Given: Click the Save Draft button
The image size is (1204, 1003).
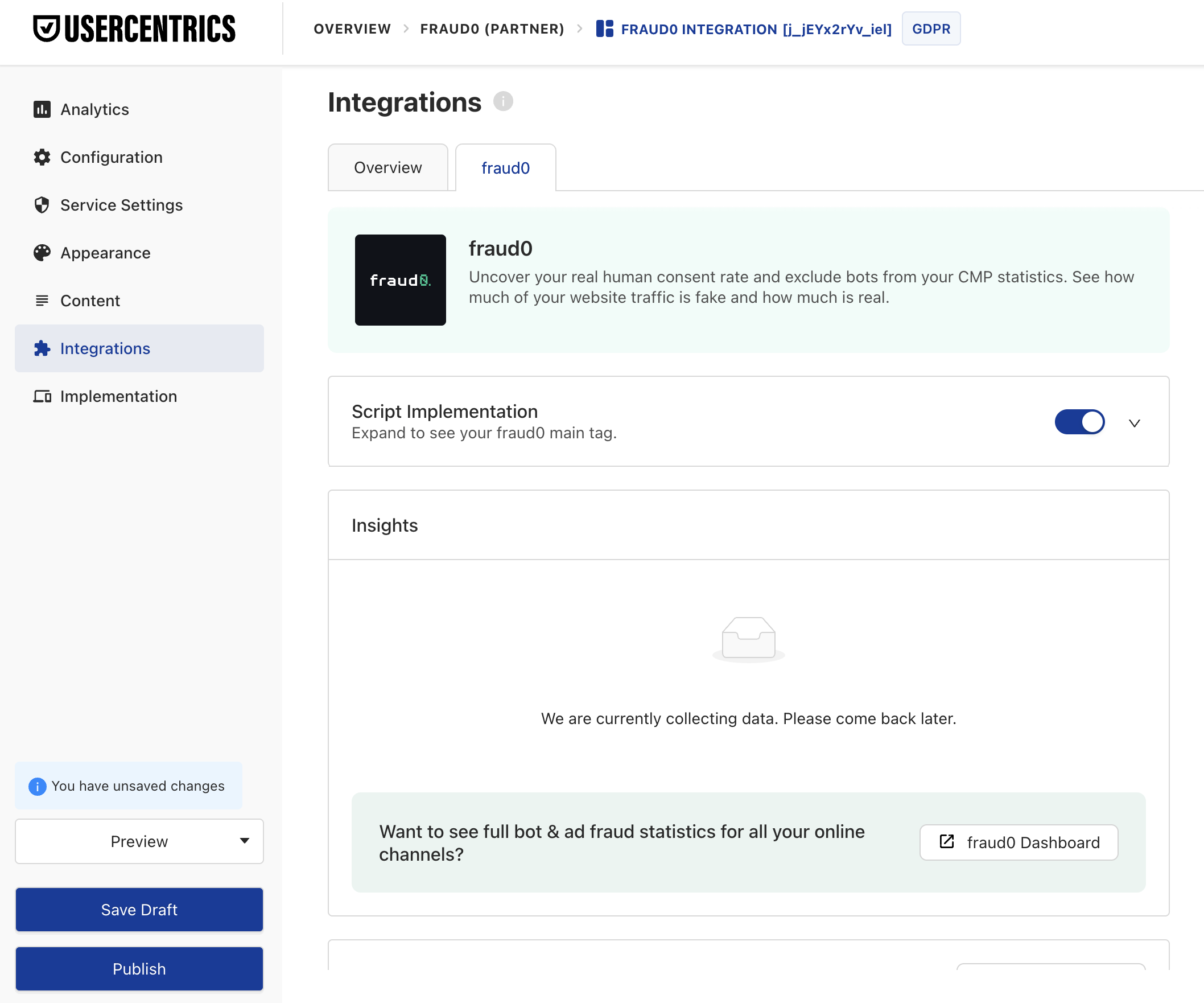Looking at the screenshot, I should (x=139, y=910).
